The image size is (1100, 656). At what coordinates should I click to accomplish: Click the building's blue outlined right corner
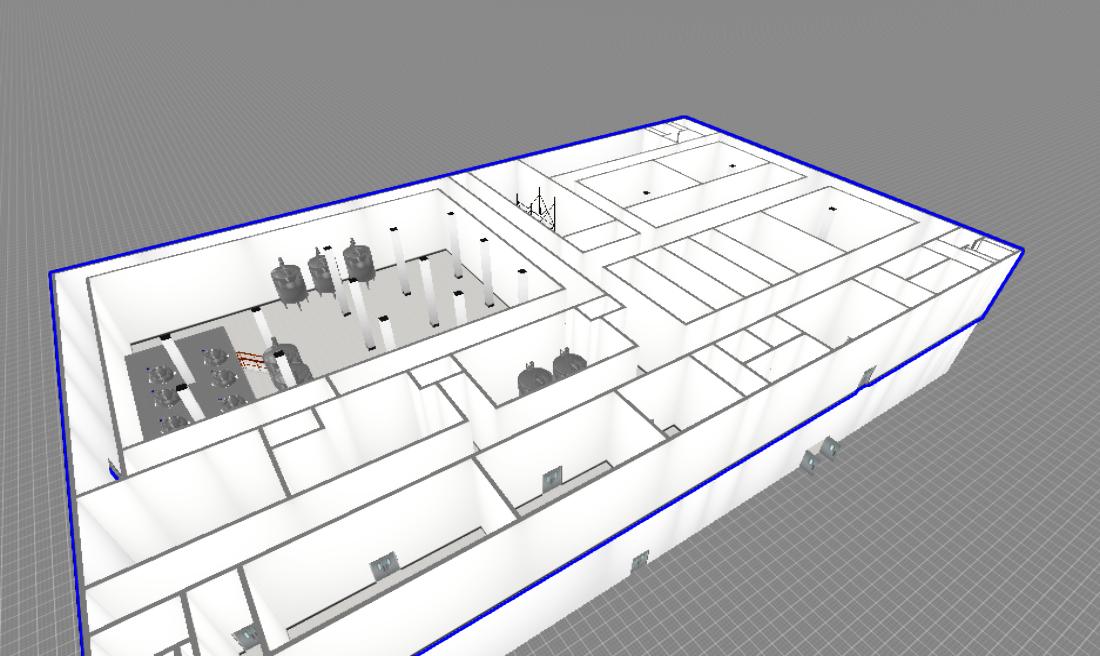pyautogui.click(x=1021, y=251)
